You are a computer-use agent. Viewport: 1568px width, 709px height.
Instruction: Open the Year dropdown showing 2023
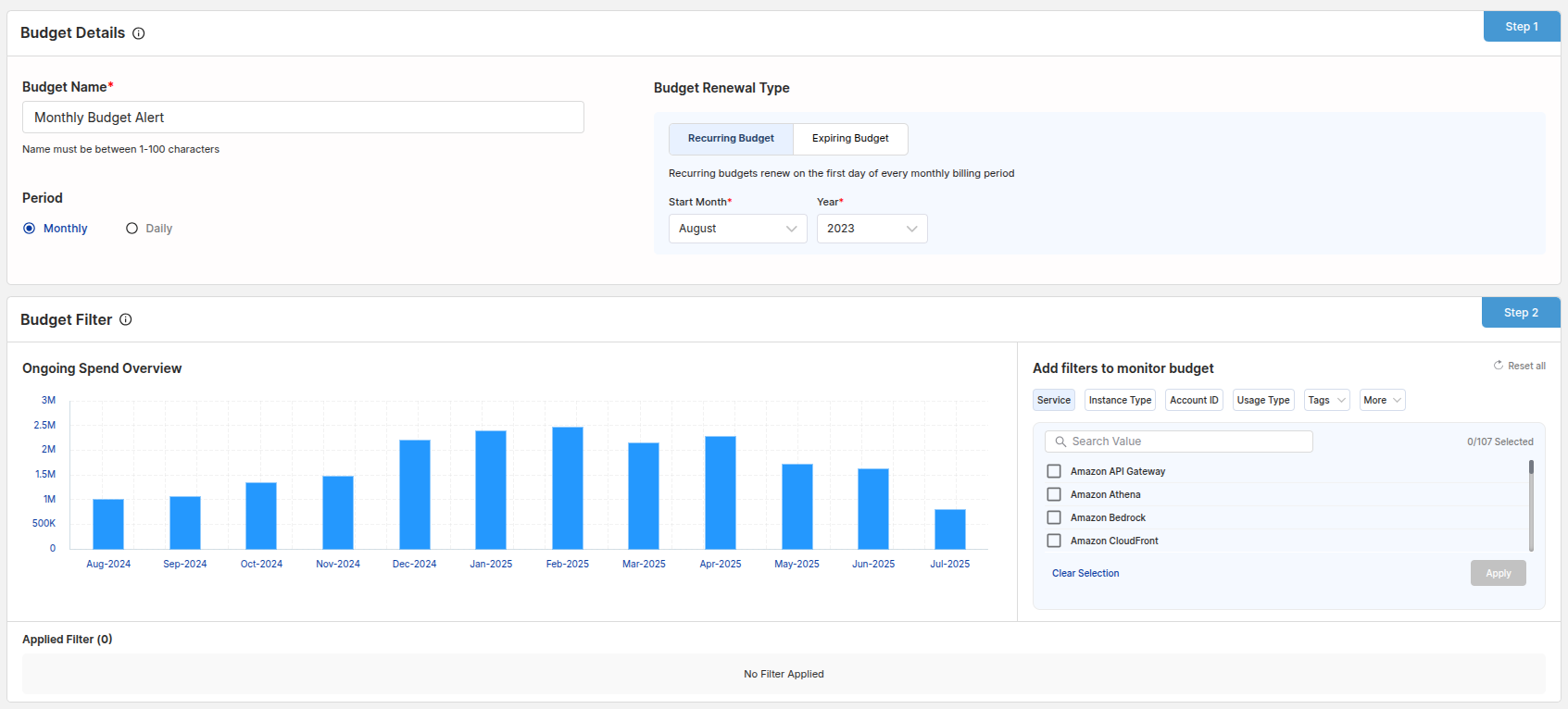click(872, 229)
